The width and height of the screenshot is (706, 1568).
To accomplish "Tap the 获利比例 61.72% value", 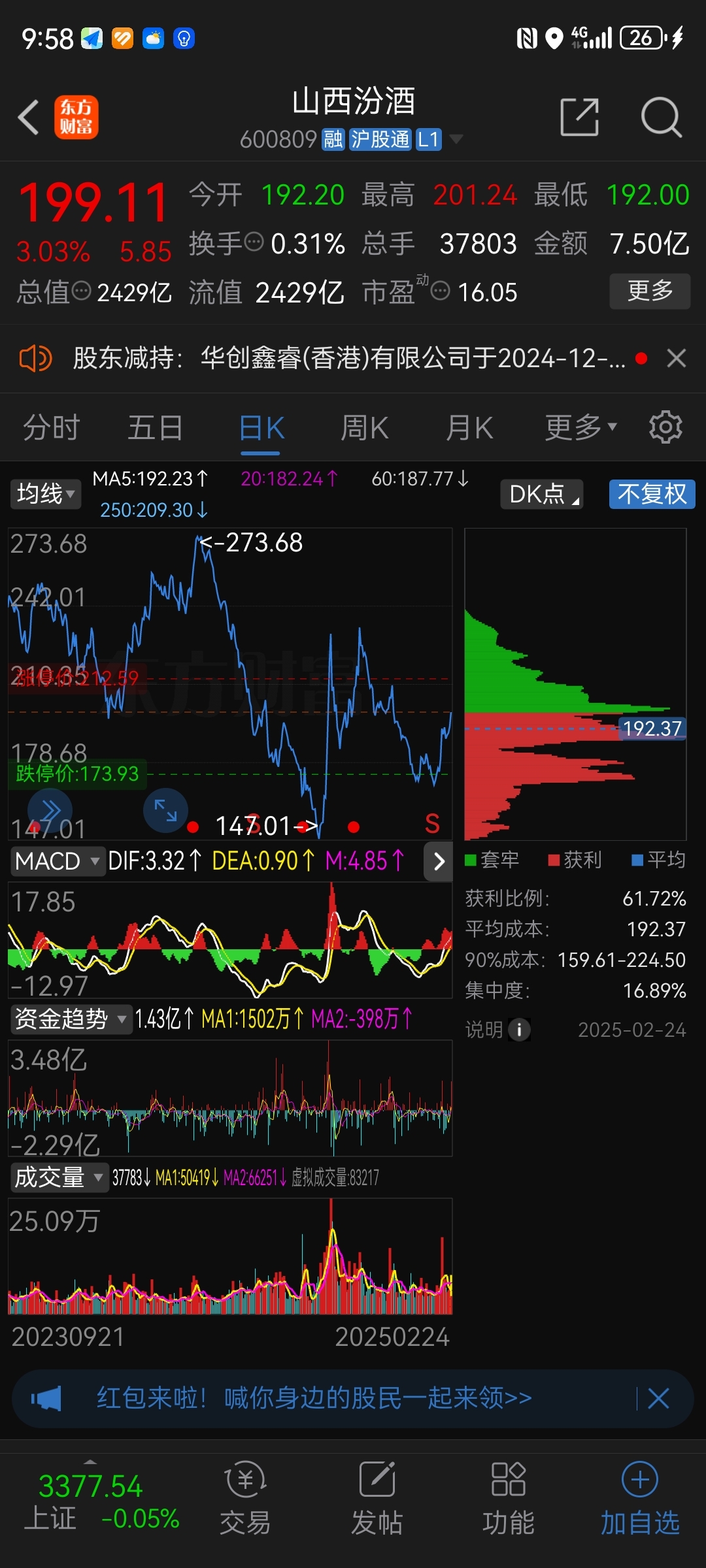I will click(x=654, y=898).
